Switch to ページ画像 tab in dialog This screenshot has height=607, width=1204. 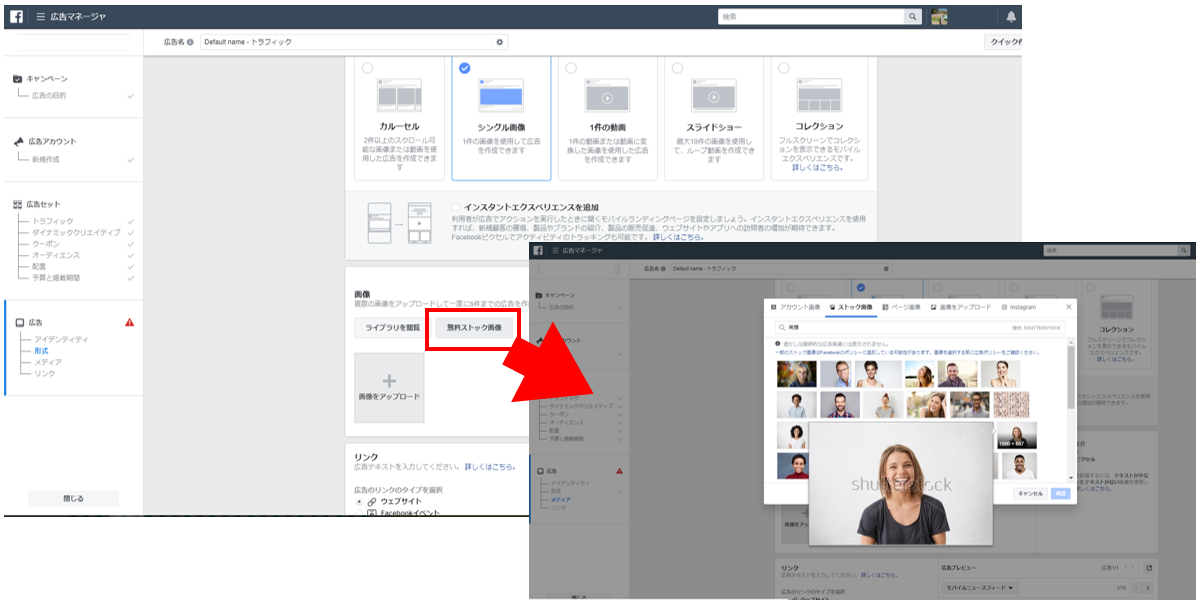pyautogui.click(x=902, y=307)
